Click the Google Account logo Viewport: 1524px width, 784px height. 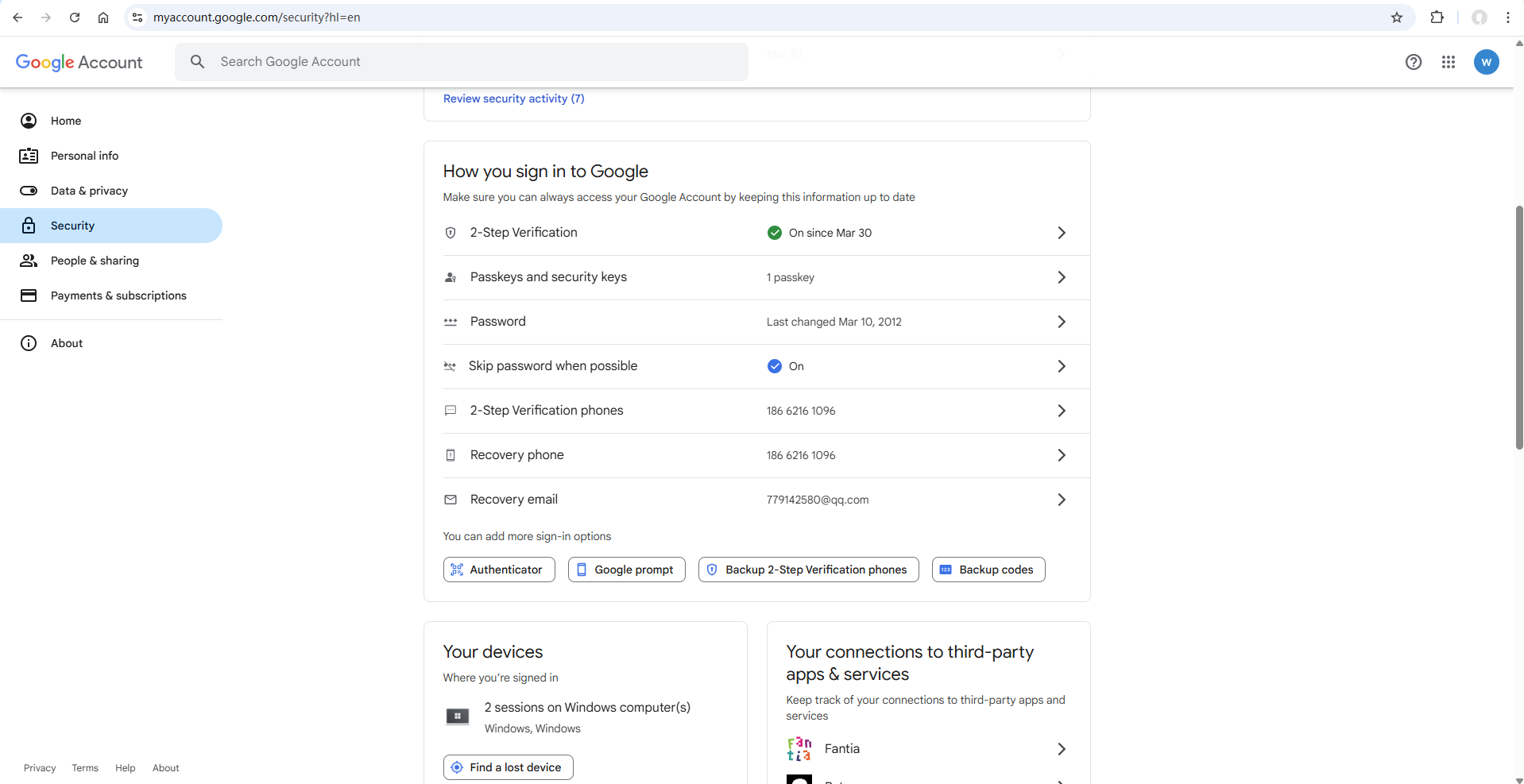coord(79,62)
